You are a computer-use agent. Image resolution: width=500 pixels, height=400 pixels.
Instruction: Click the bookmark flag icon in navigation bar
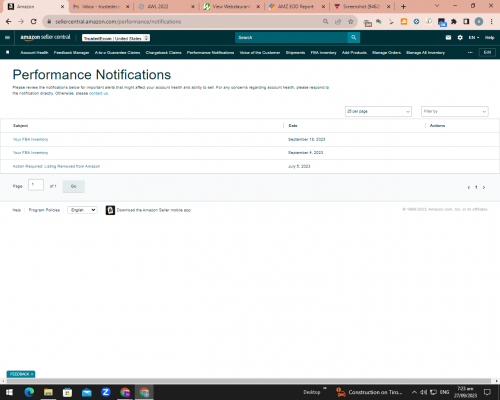click(x=8, y=52)
